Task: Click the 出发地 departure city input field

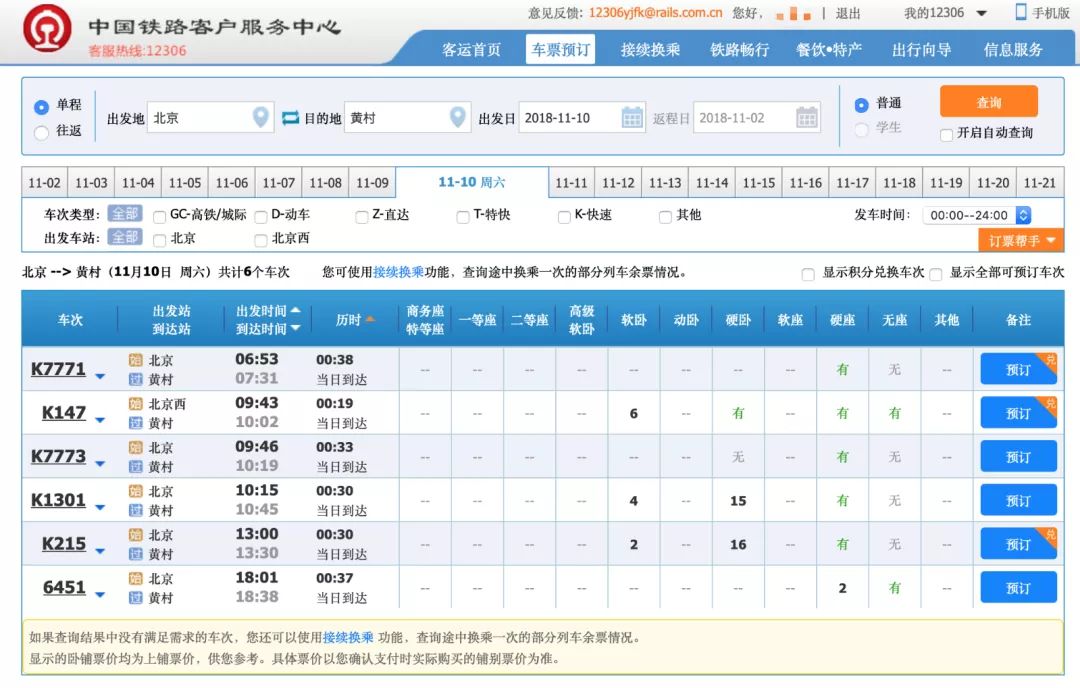Action: [x=200, y=117]
